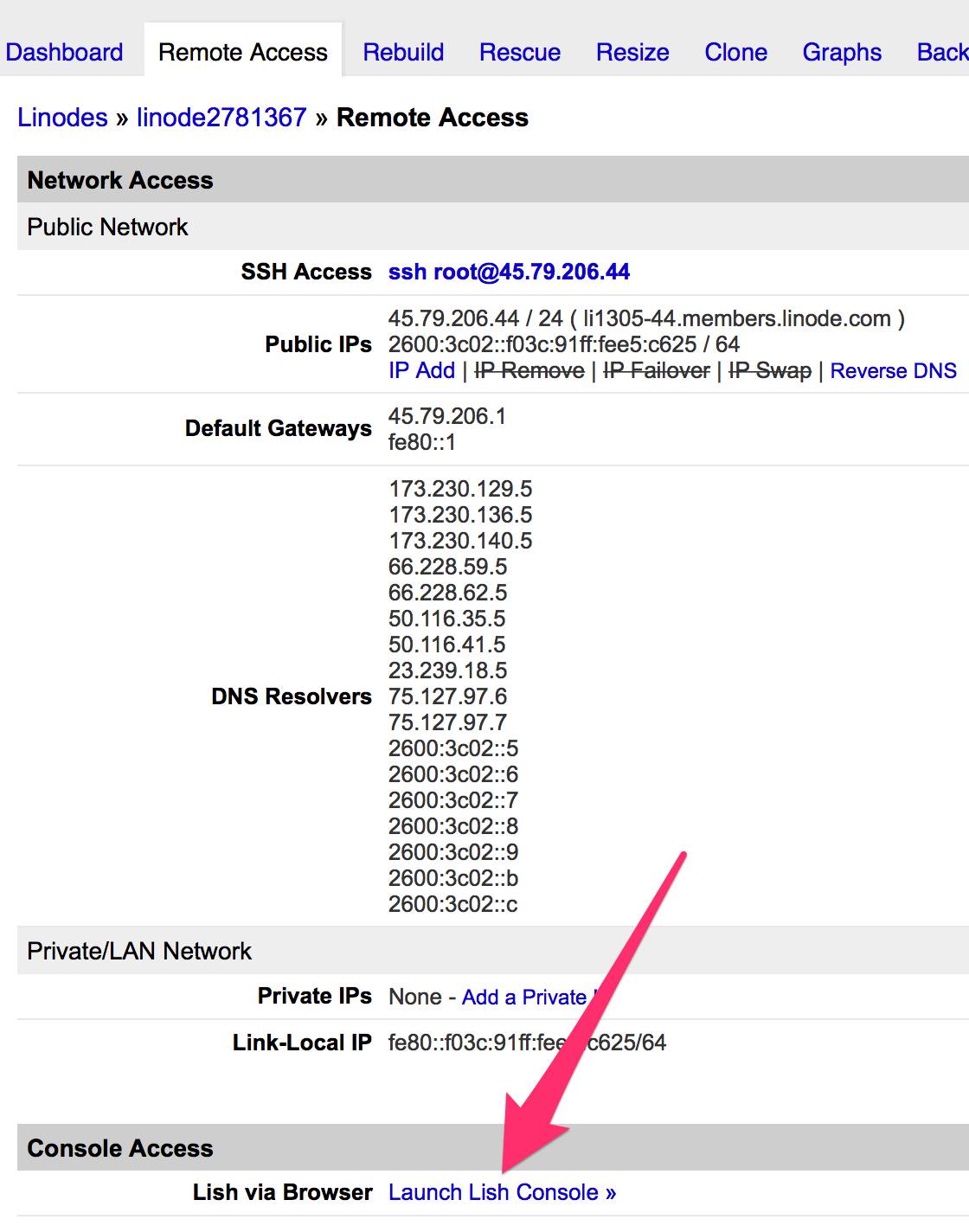Open the Rescue tab
This screenshot has height=1232, width=969.
click(520, 52)
